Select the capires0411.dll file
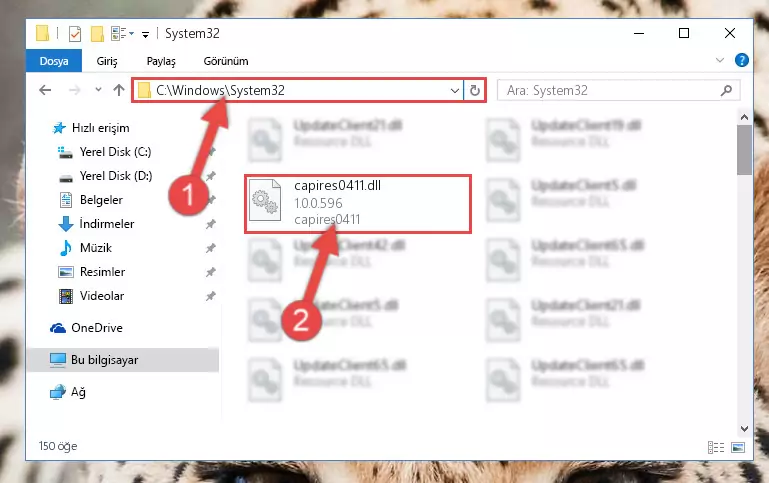This screenshot has height=483, width=769. click(358, 203)
